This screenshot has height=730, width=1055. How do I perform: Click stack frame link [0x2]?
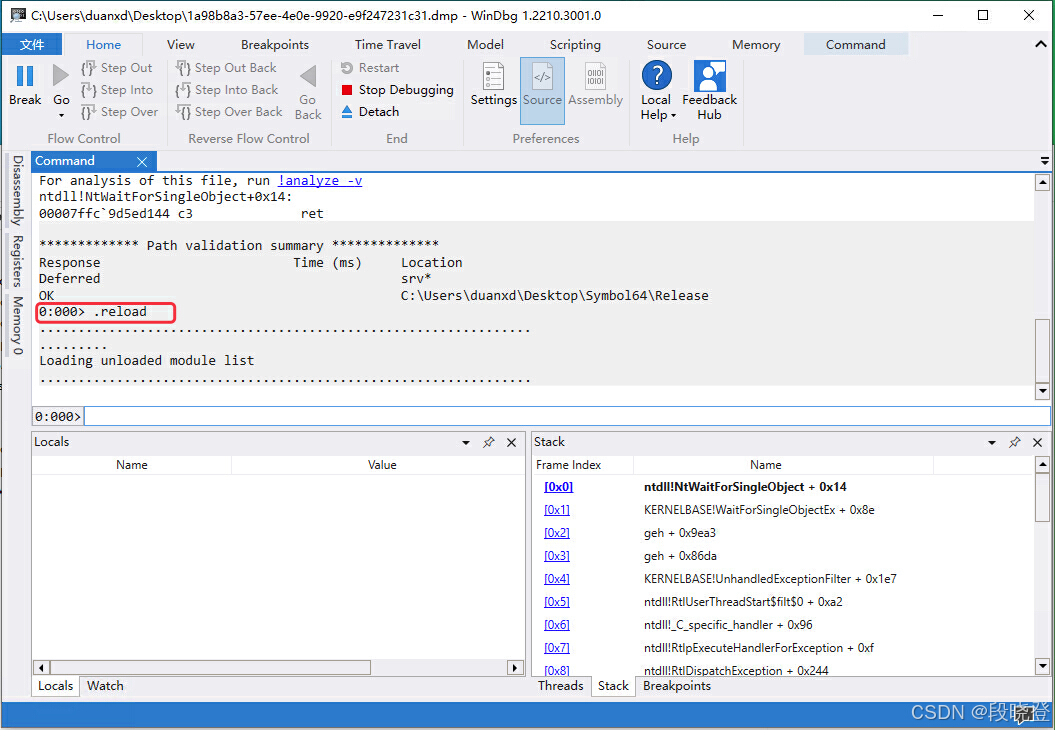coord(556,533)
